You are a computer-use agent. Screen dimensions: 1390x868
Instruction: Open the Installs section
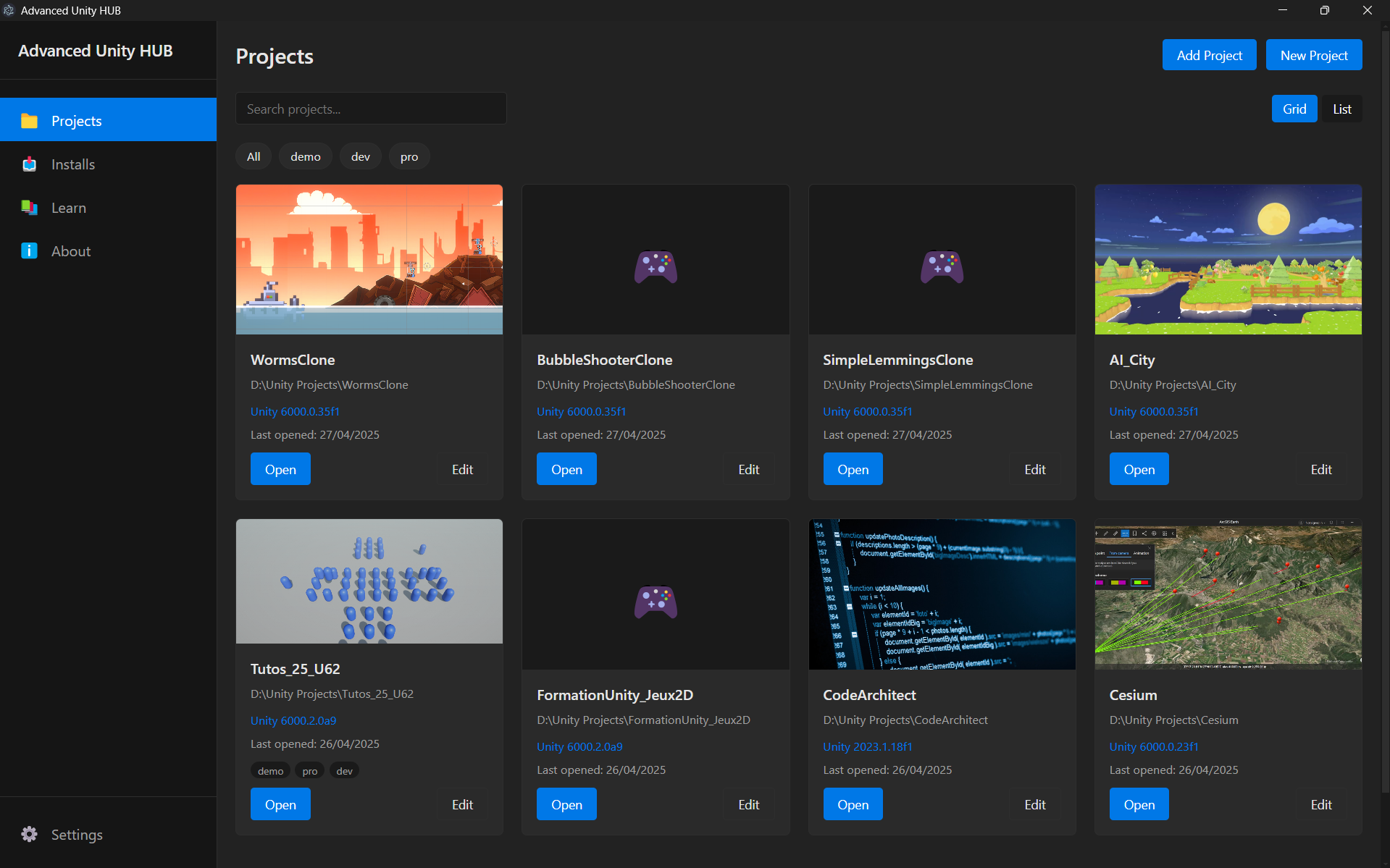(x=109, y=164)
